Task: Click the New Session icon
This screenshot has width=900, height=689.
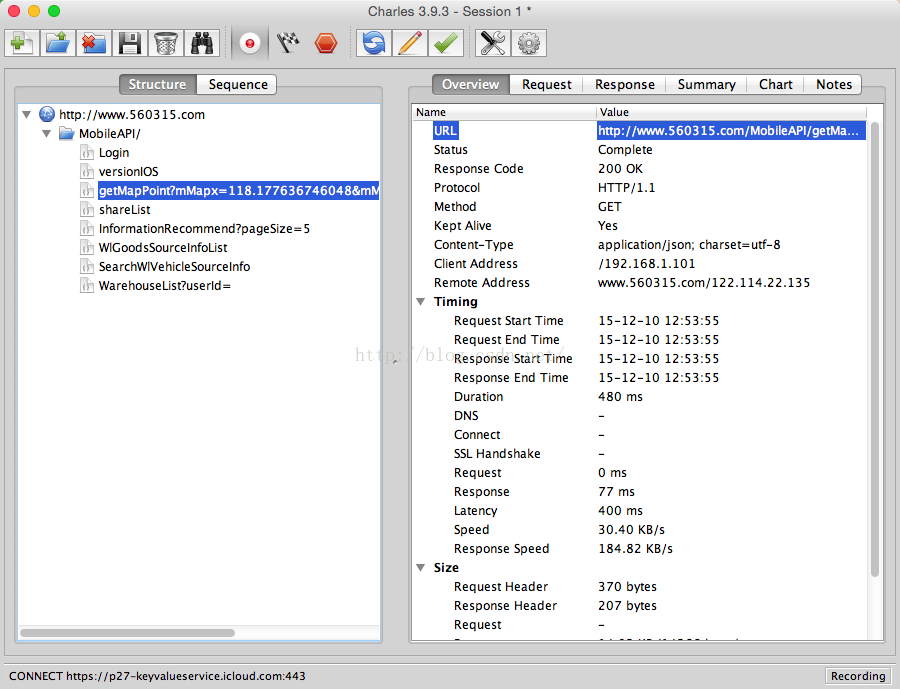Action: [x=22, y=43]
